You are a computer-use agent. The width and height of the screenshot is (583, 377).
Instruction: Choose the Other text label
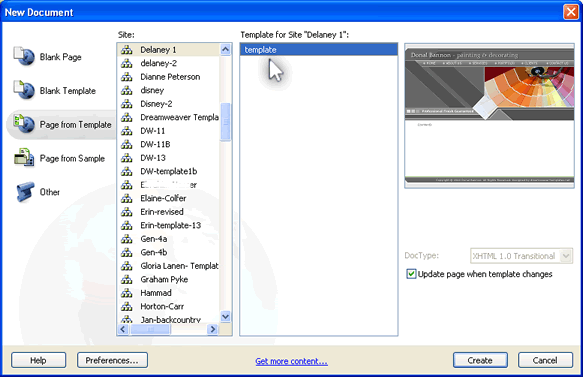pos(50,192)
